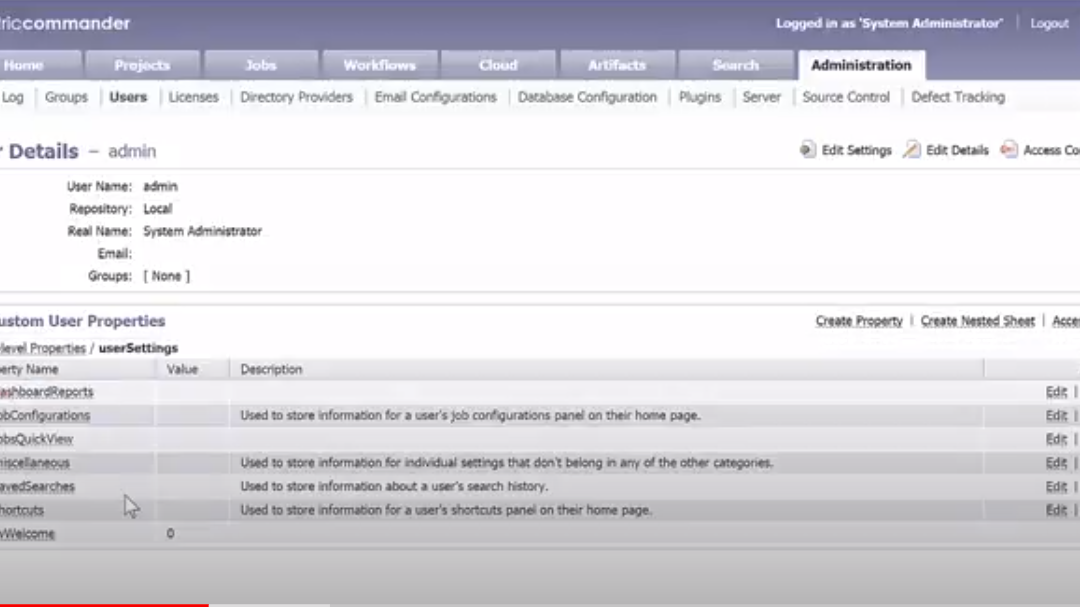Click Create Nested Sheet link
The image size is (1080, 607).
pyautogui.click(x=977, y=321)
